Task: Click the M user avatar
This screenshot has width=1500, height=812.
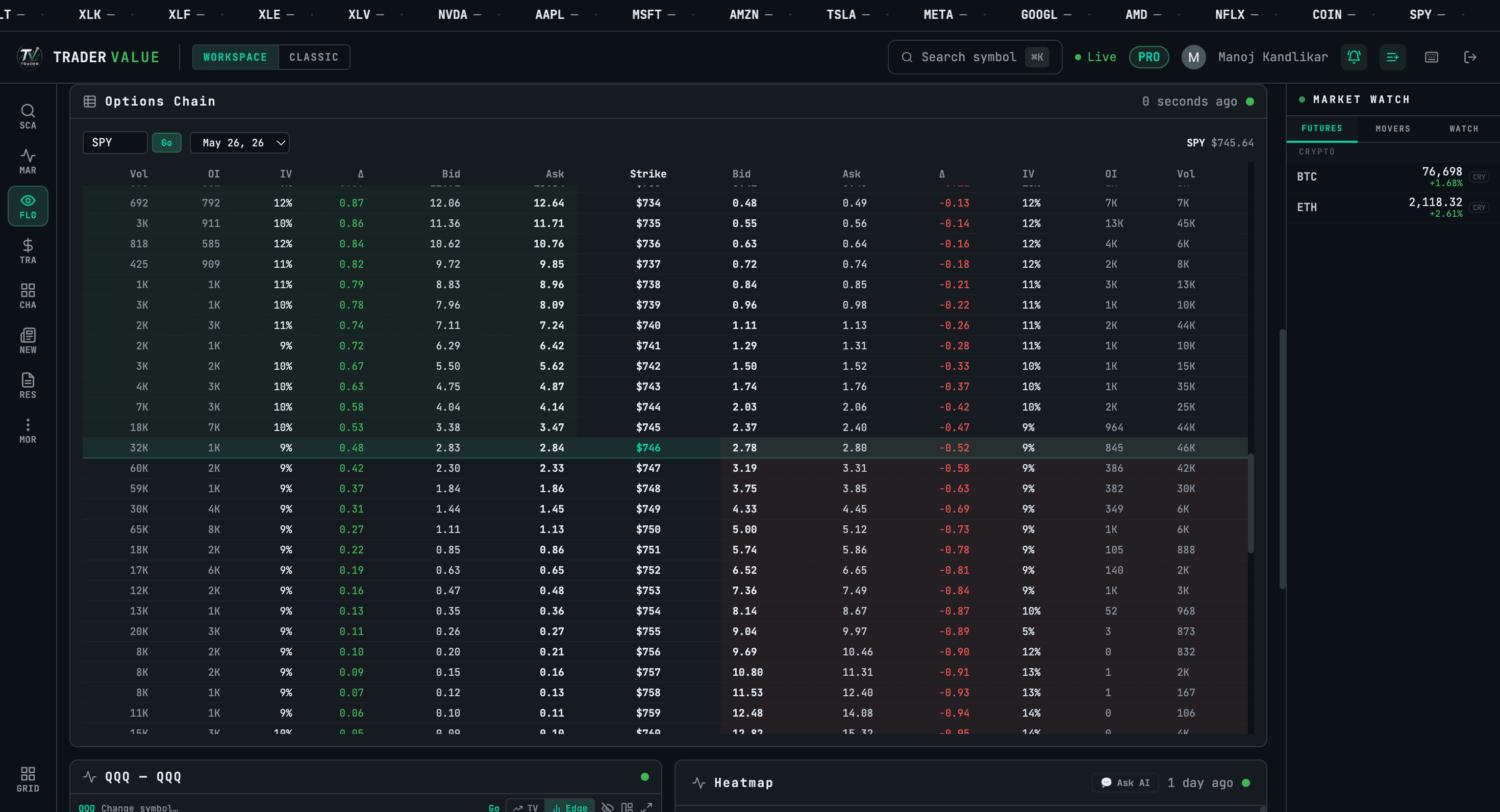Action: 1194,57
